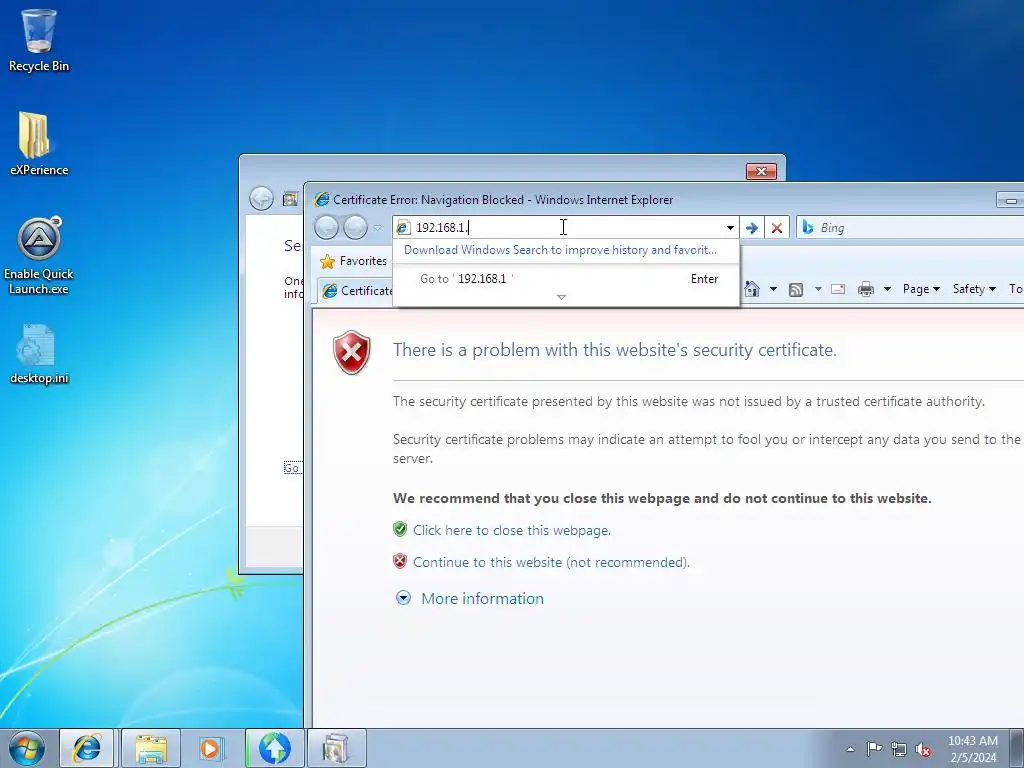Open the clock showing 10:43 AM
This screenshot has width=1024, height=768.
973,749
